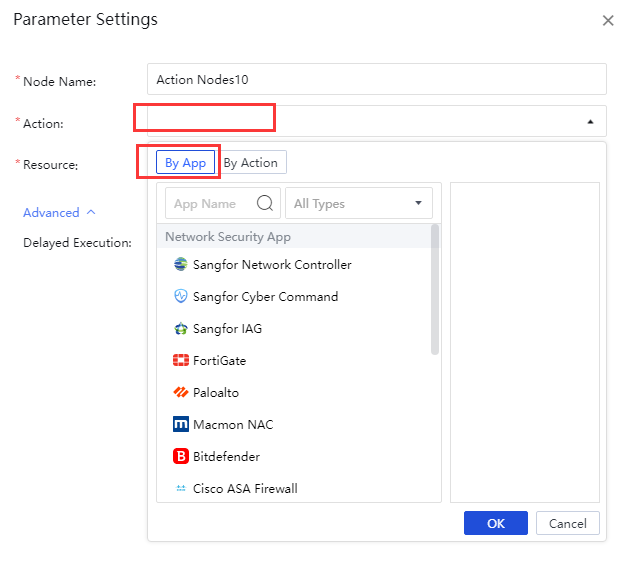Click the Cancel button
Image resolution: width=627 pixels, height=561 pixels.
click(567, 523)
